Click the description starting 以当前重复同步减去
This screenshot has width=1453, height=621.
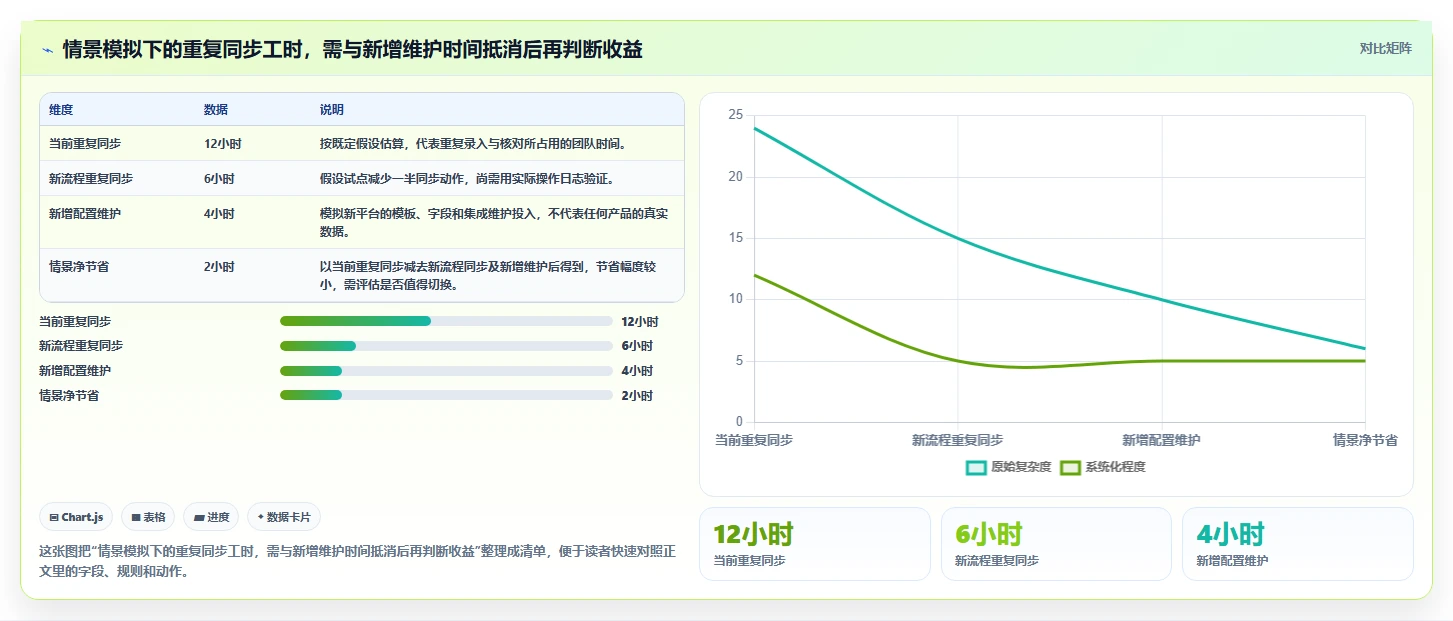(489, 275)
